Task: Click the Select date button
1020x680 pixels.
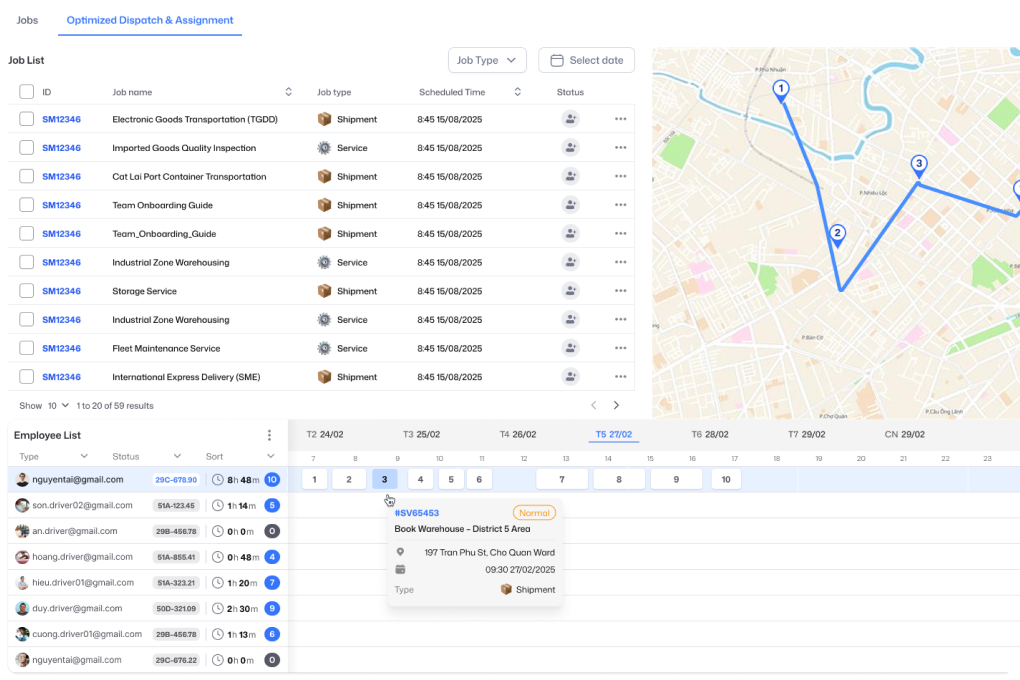Action: tap(586, 60)
